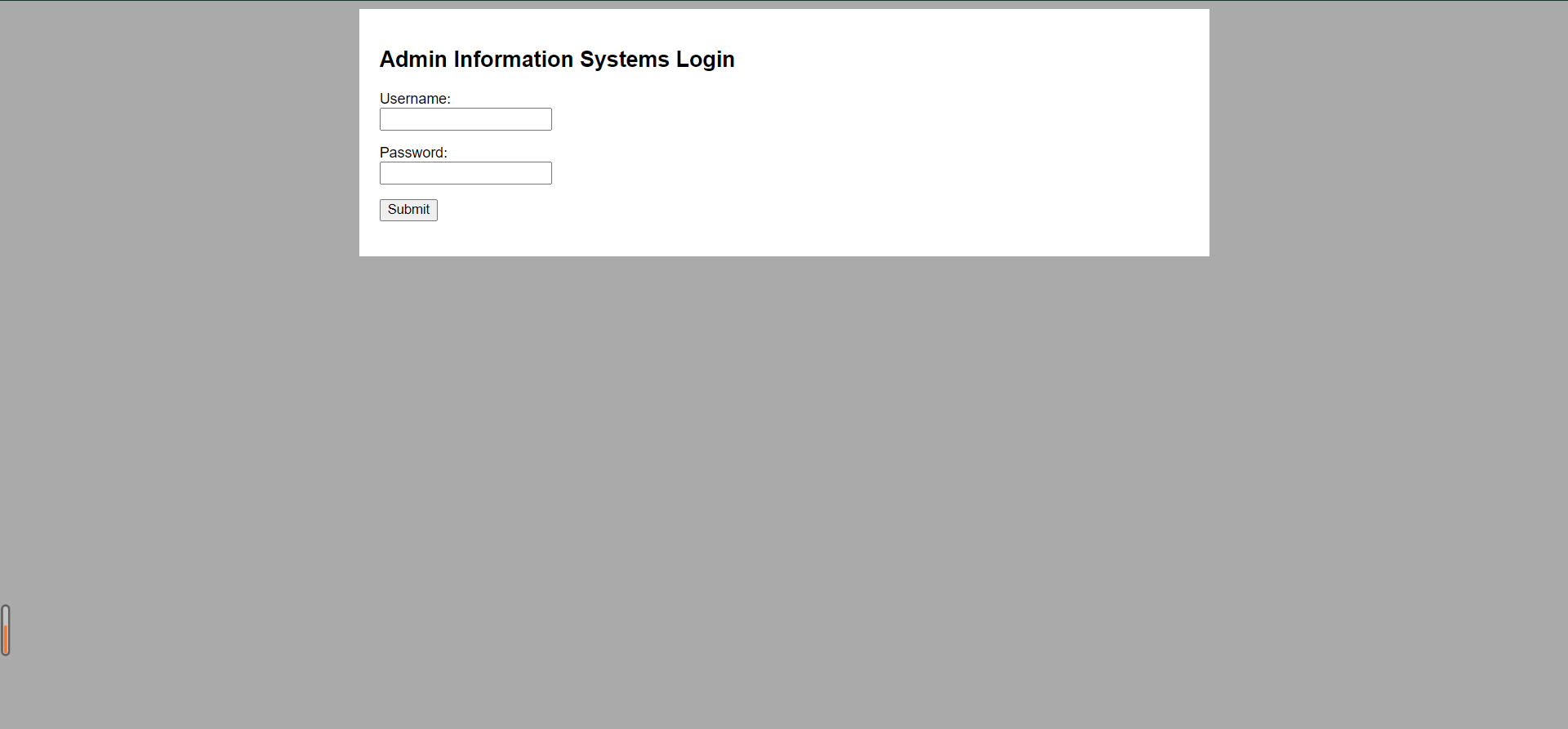The width and height of the screenshot is (1568, 729).
Task: Select the Username: label
Action: [415, 99]
